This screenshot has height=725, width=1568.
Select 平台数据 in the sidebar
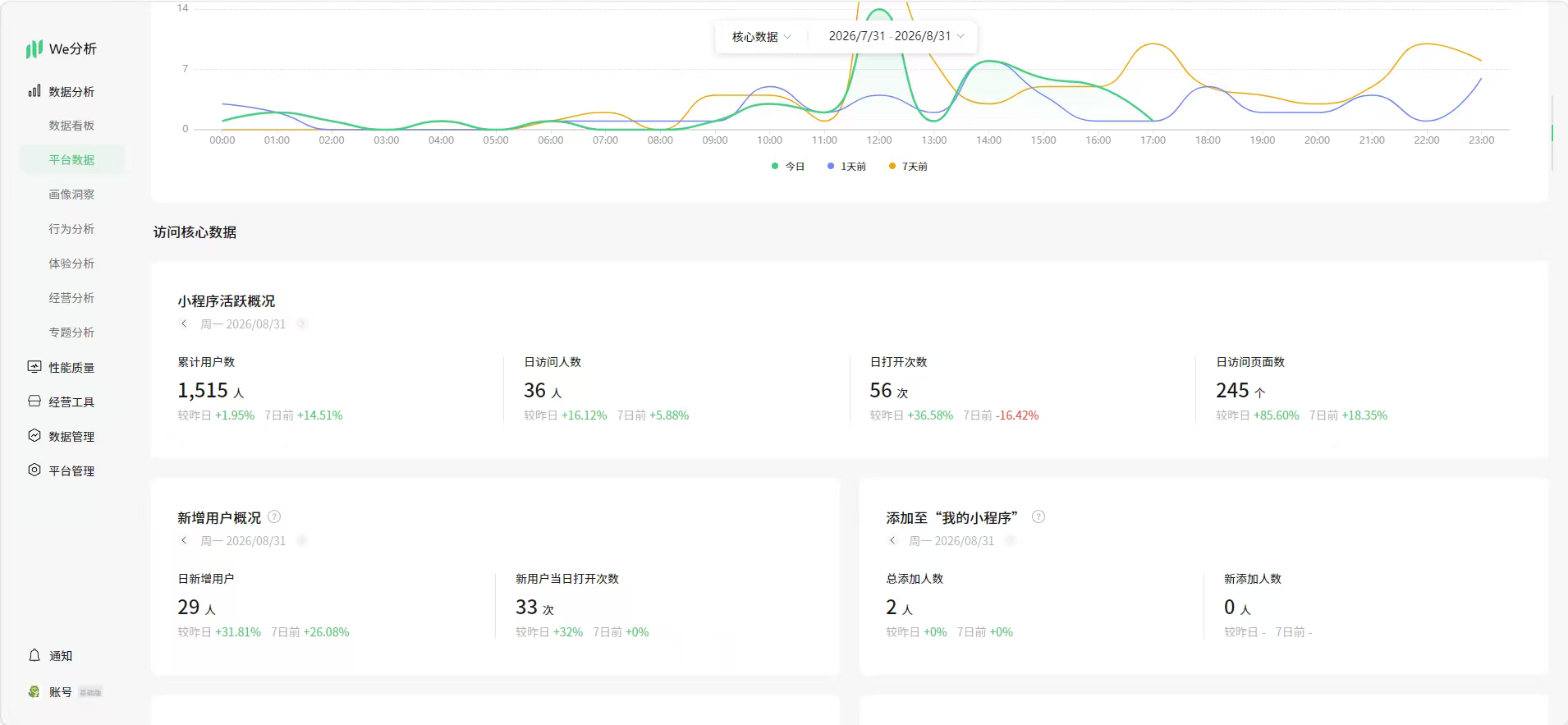coord(72,160)
